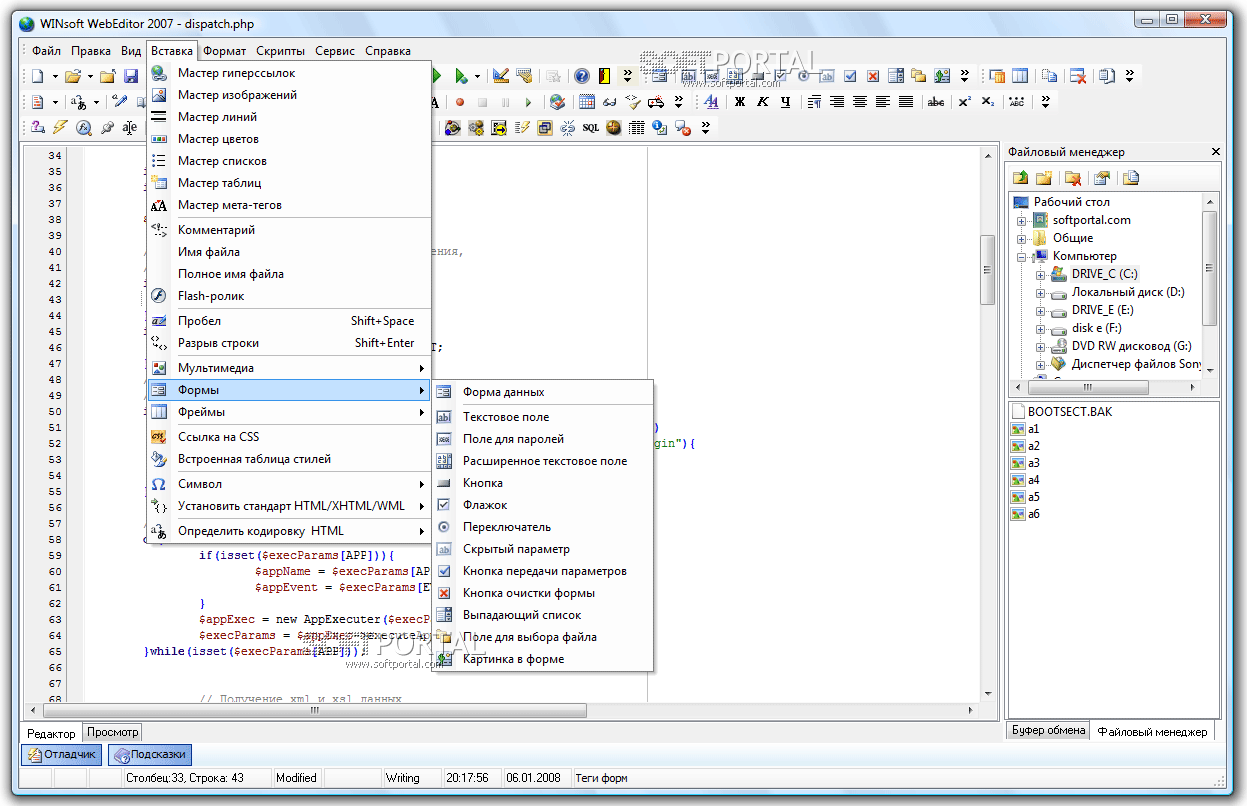Go up a folder in the file manager
1247x806 pixels.
click(1021, 178)
